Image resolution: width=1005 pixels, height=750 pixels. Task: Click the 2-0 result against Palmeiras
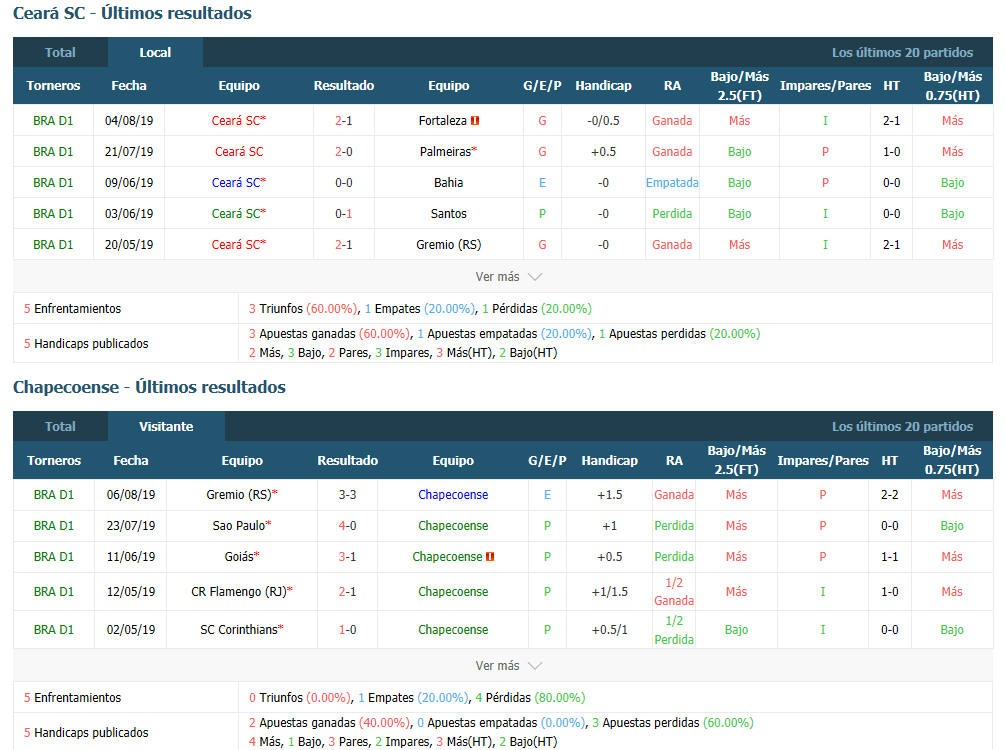pyautogui.click(x=344, y=152)
